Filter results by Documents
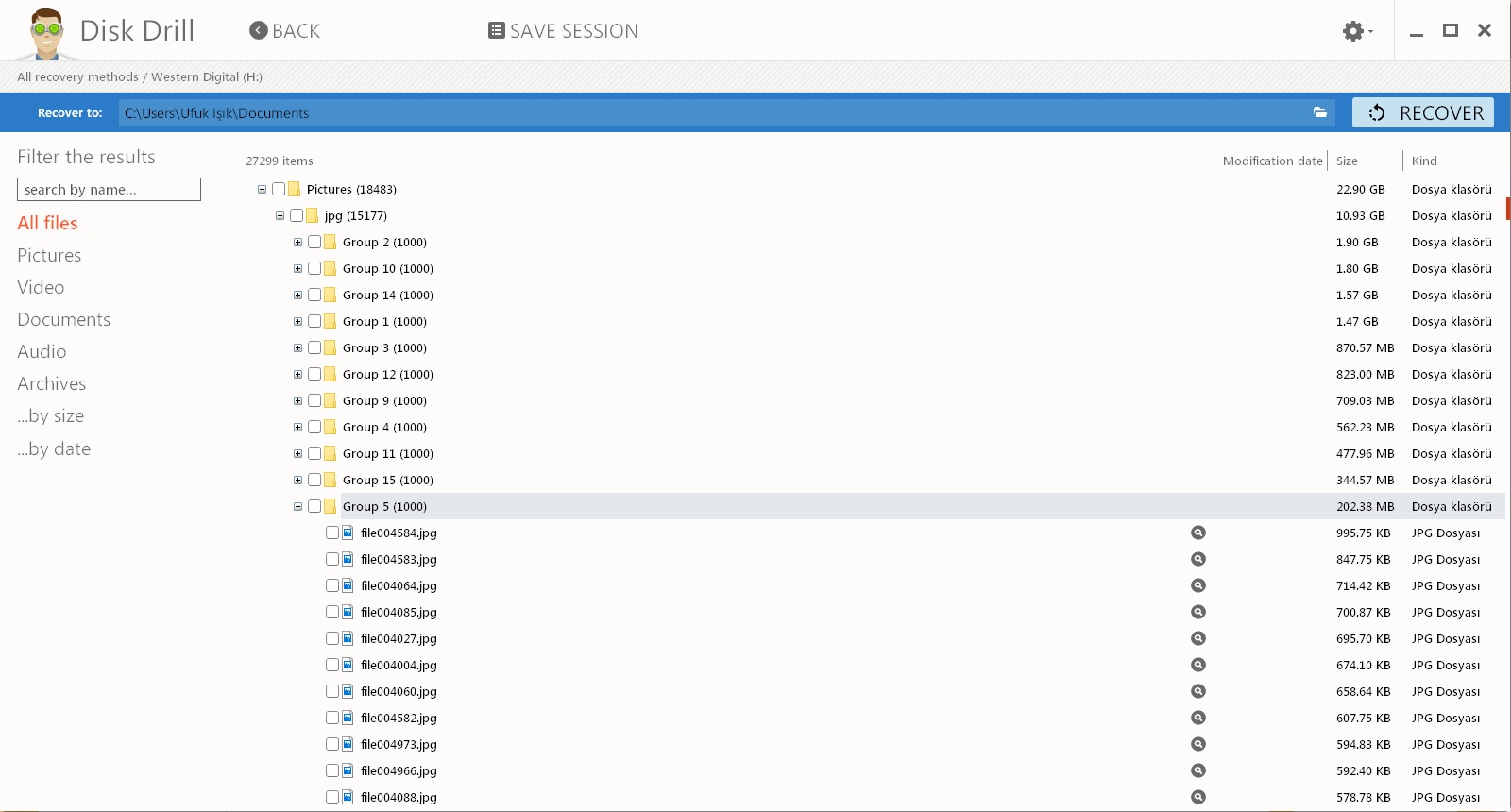 pos(63,319)
